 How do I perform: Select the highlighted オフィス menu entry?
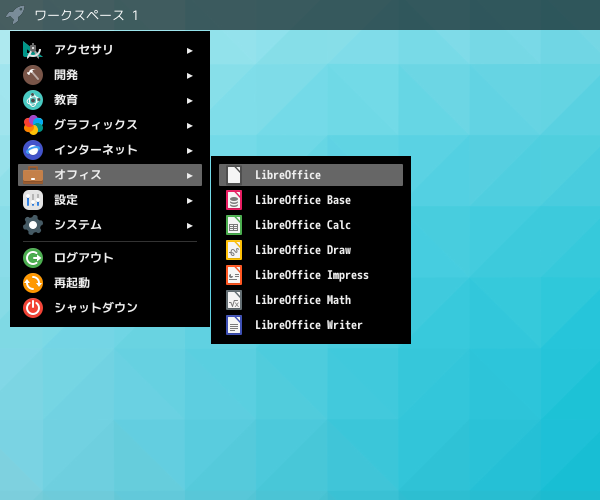[110, 175]
